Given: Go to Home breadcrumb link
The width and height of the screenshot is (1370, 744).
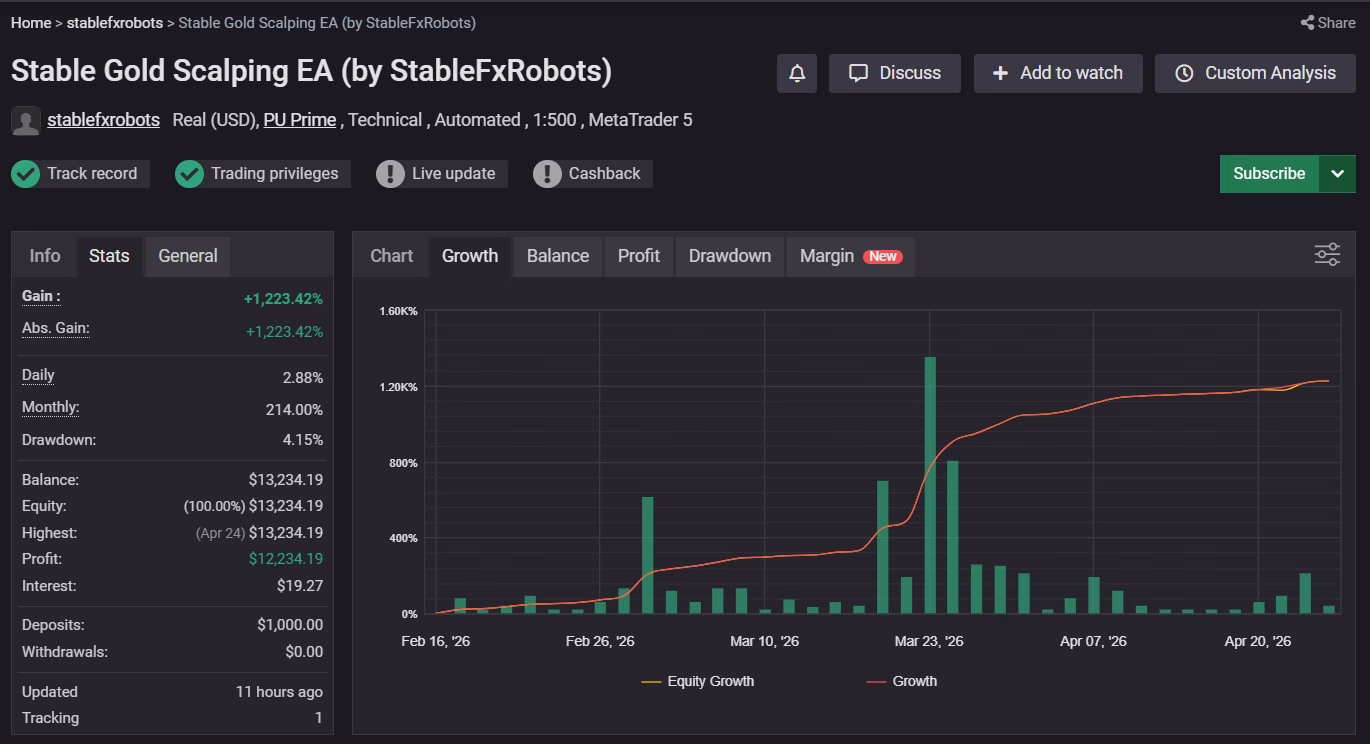Looking at the screenshot, I should point(31,22).
